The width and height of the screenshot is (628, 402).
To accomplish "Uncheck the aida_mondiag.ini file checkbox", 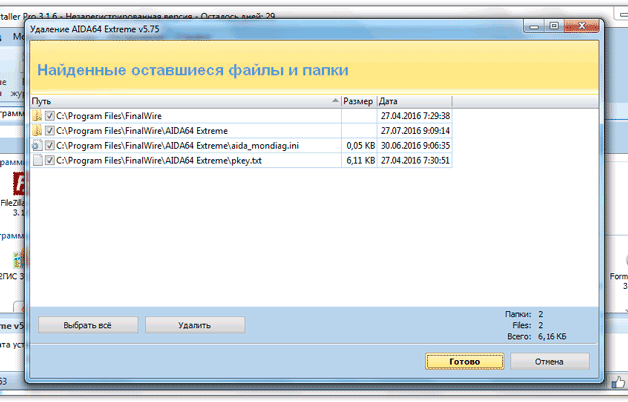I will pos(50,146).
